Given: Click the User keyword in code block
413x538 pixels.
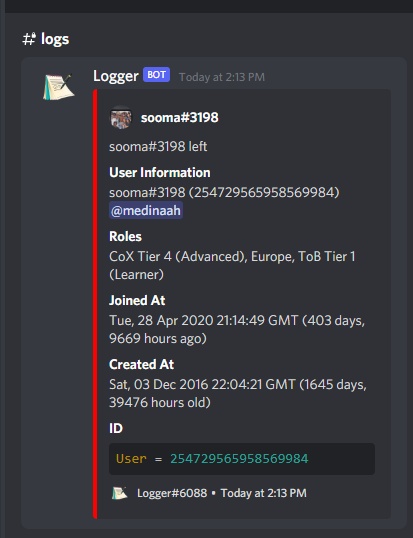Looking at the screenshot, I should [131, 459].
